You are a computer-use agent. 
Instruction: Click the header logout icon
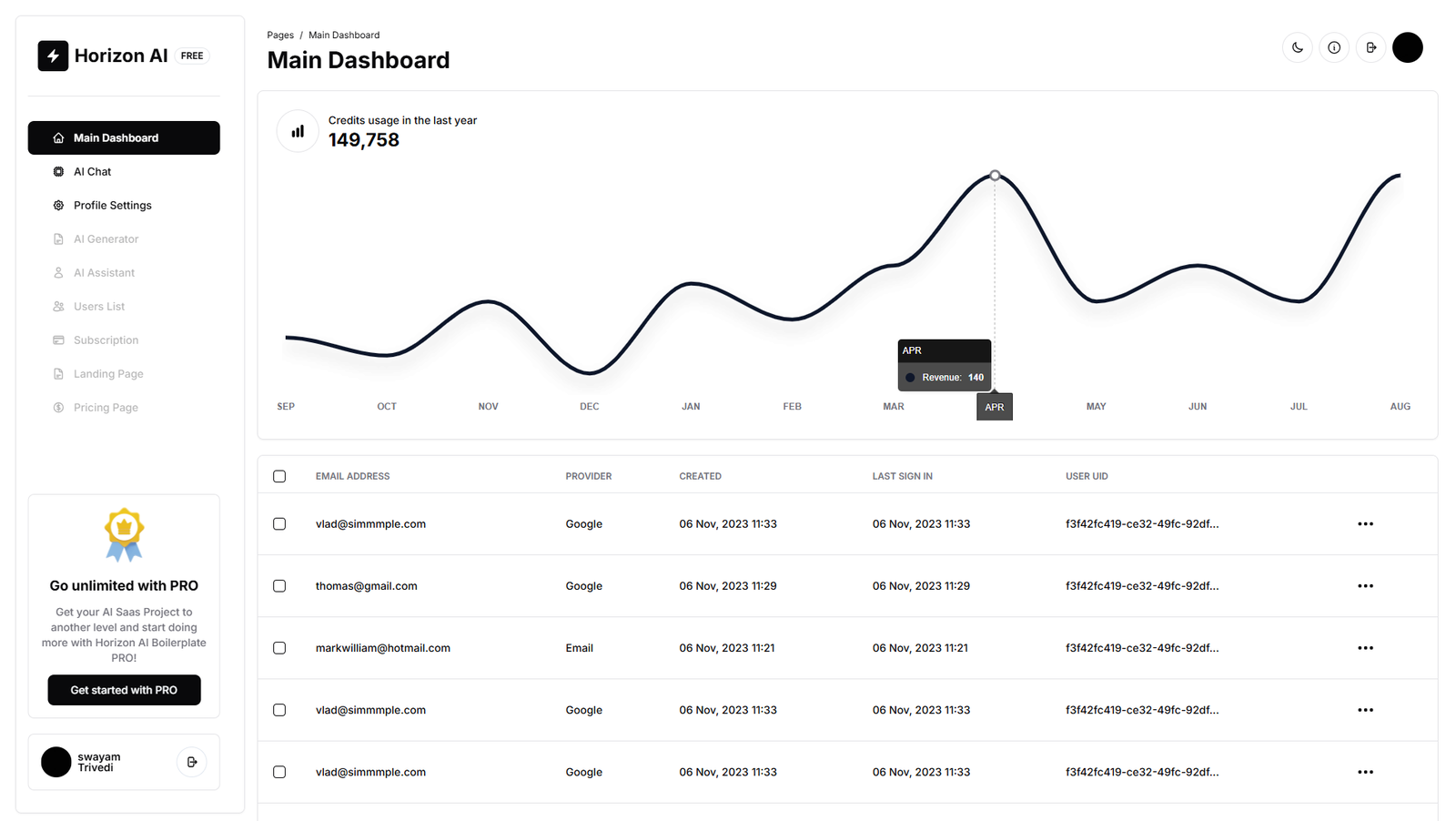1370,47
